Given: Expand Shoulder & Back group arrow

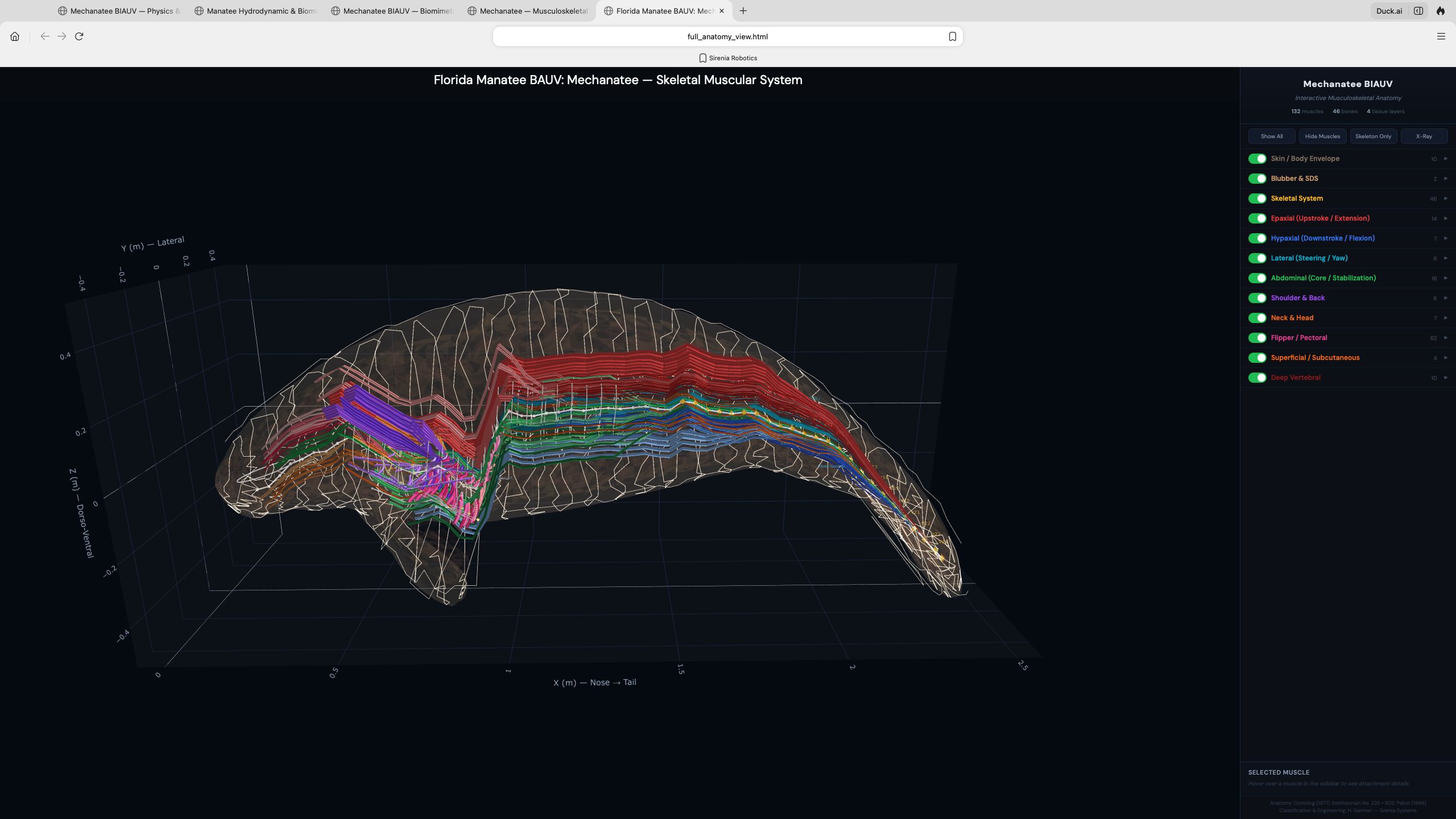Looking at the screenshot, I should [1445, 298].
